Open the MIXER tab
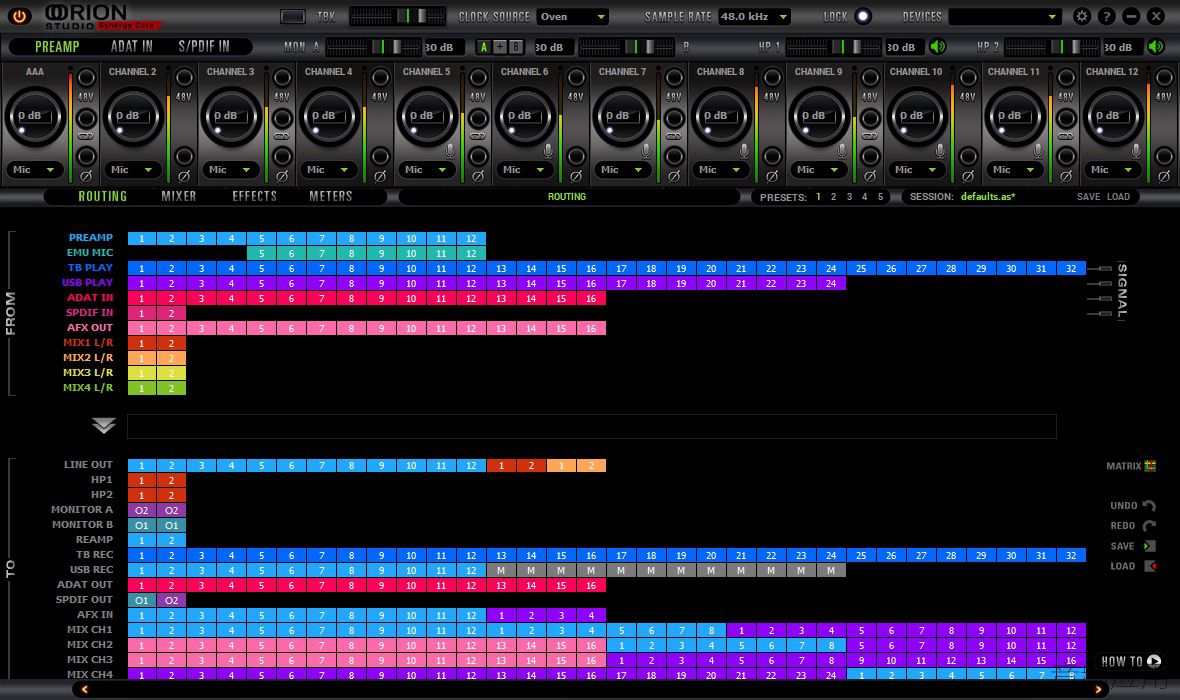The image size is (1180, 700). [178, 196]
